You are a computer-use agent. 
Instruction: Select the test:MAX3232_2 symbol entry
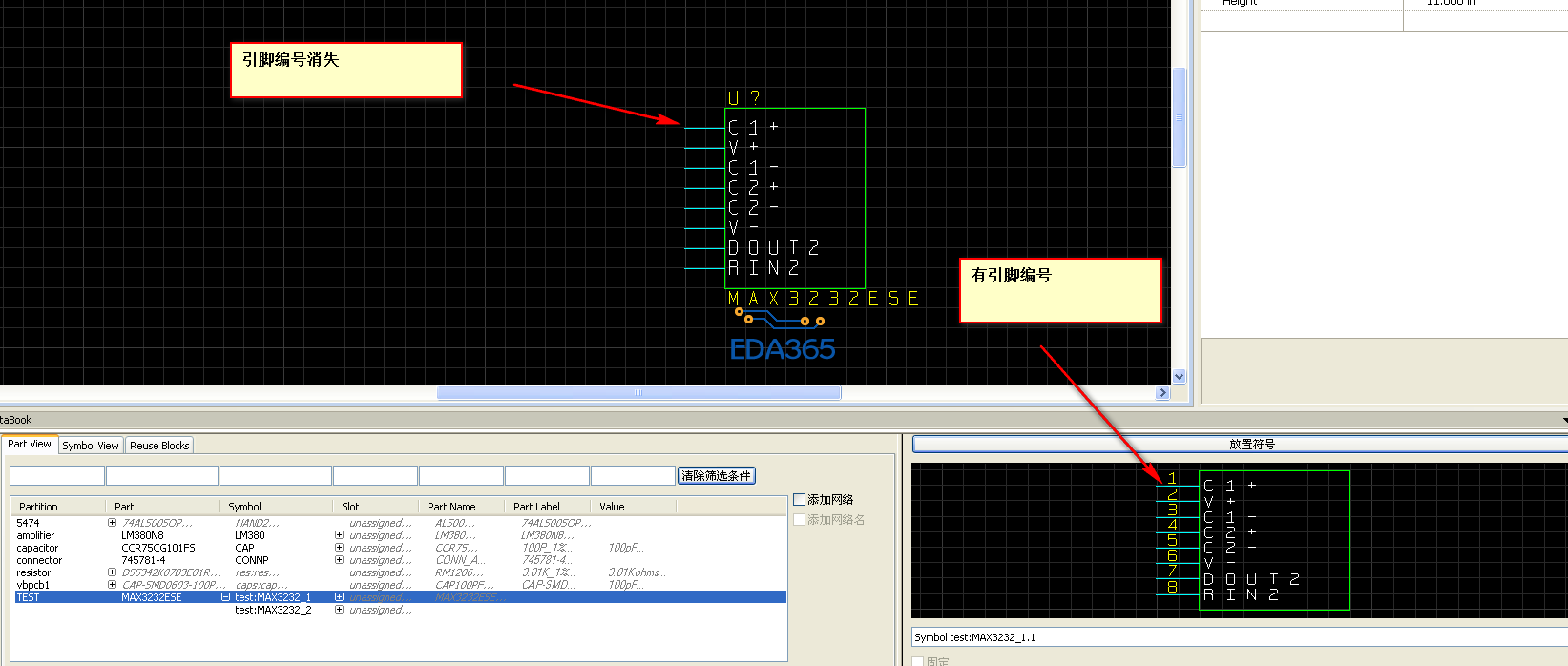pos(273,610)
